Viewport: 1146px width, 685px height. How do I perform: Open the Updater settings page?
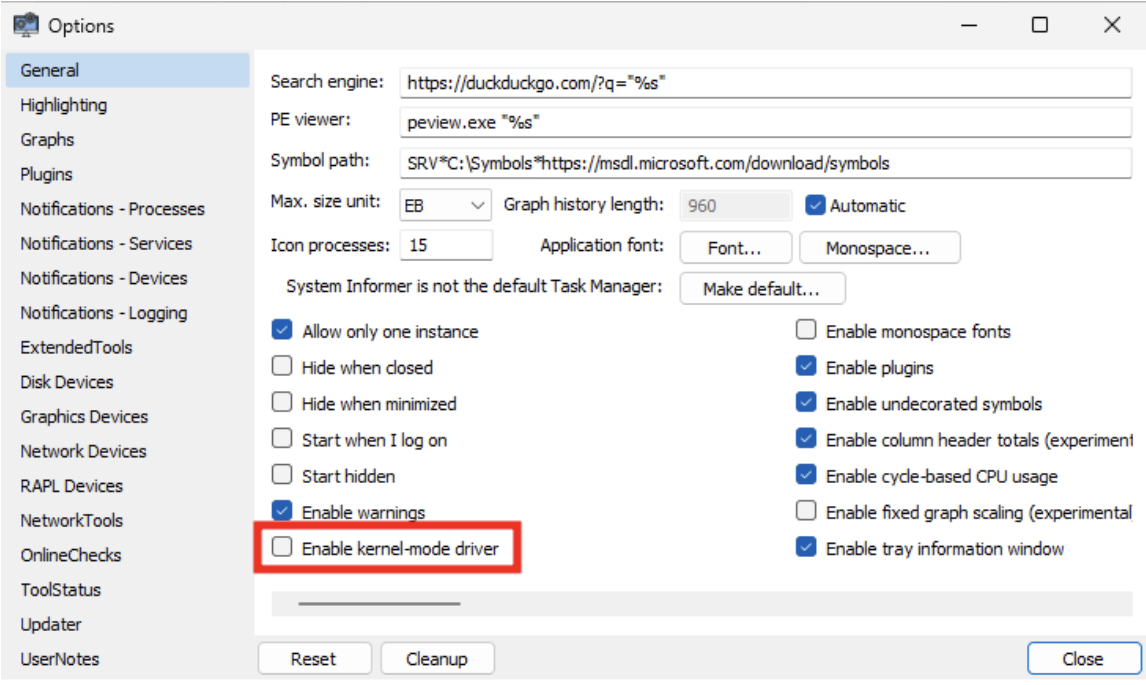tap(50, 625)
